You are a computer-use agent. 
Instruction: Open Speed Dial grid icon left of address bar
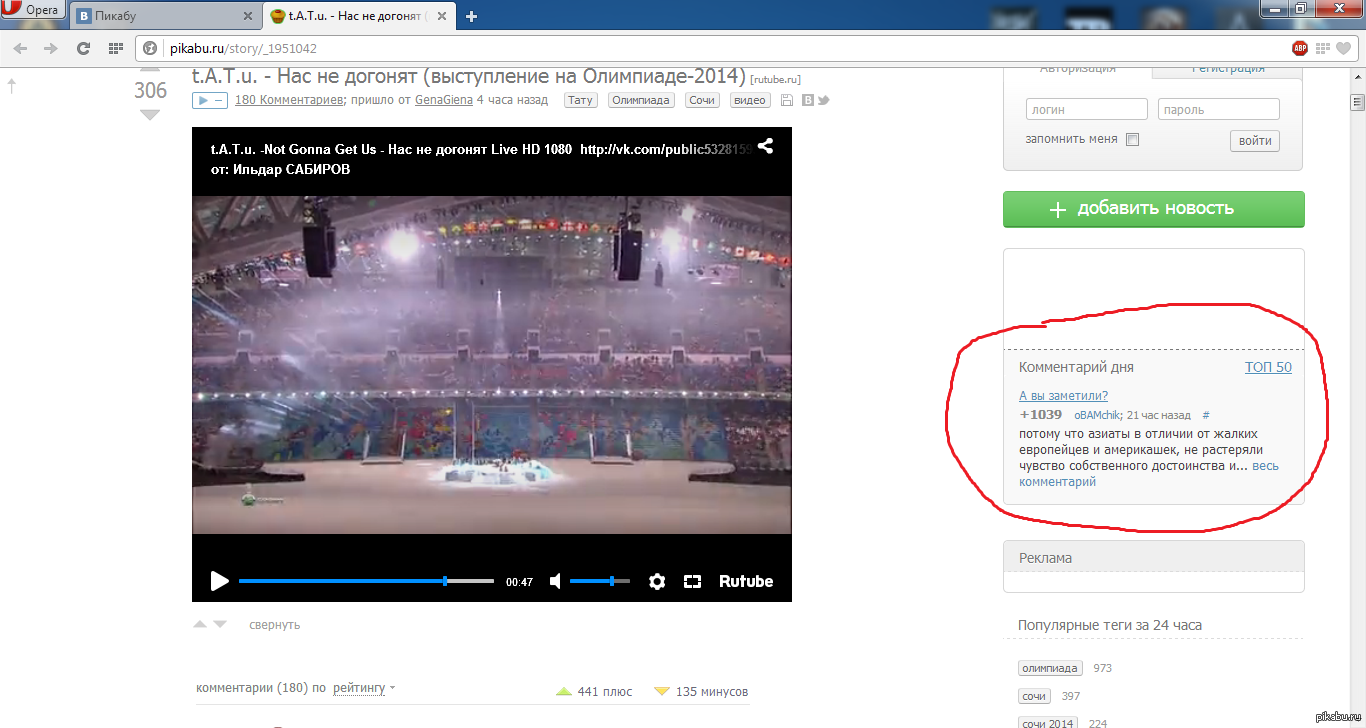pos(115,48)
